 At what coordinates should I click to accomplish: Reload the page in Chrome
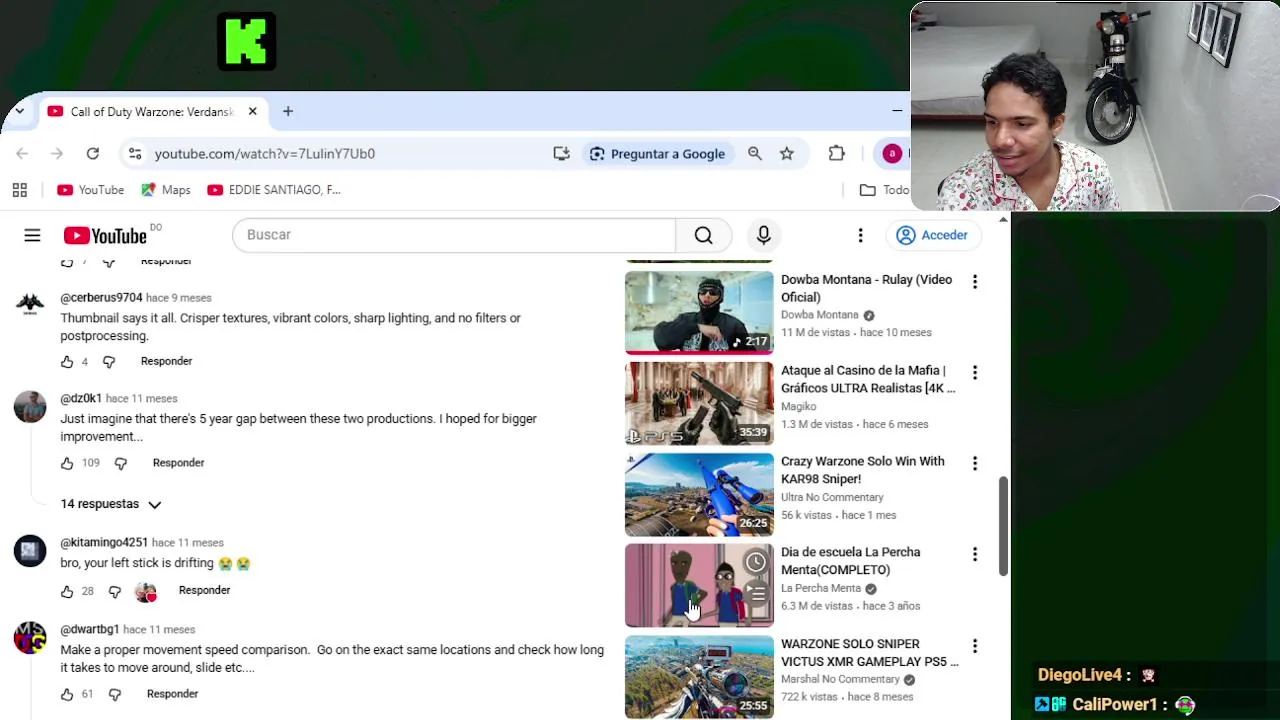point(92,153)
